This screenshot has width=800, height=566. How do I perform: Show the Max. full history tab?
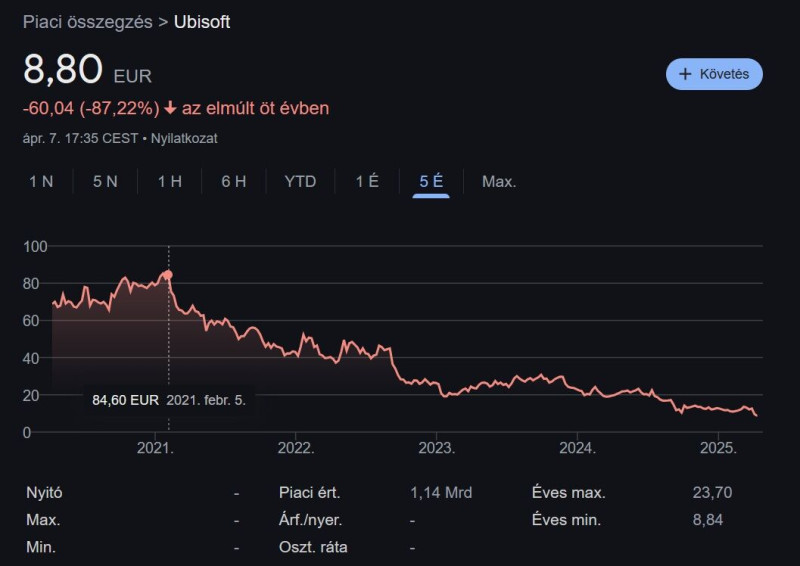click(x=499, y=181)
